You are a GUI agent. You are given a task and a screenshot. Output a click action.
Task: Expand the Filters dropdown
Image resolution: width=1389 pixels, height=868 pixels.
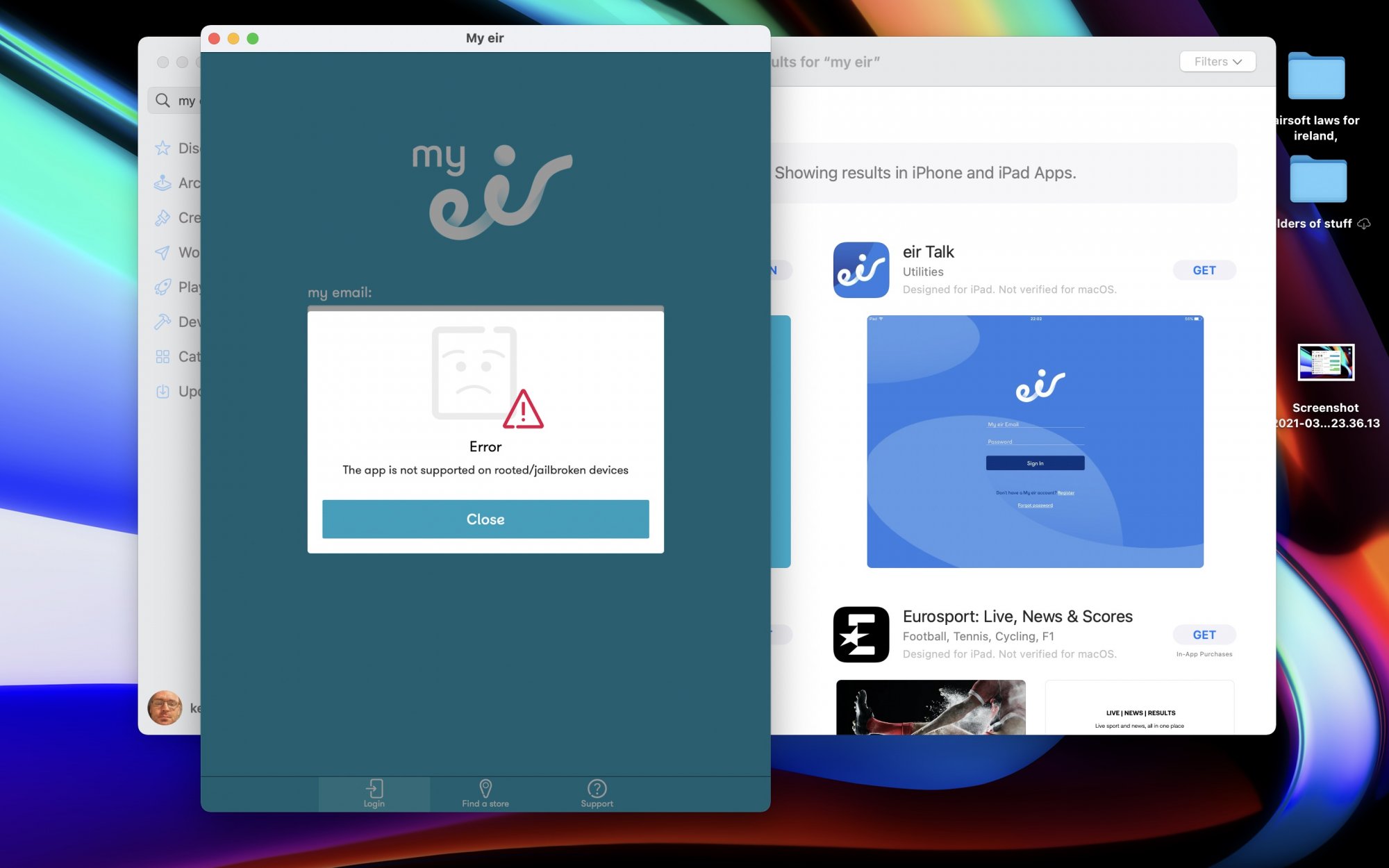(x=1217, y=62)
